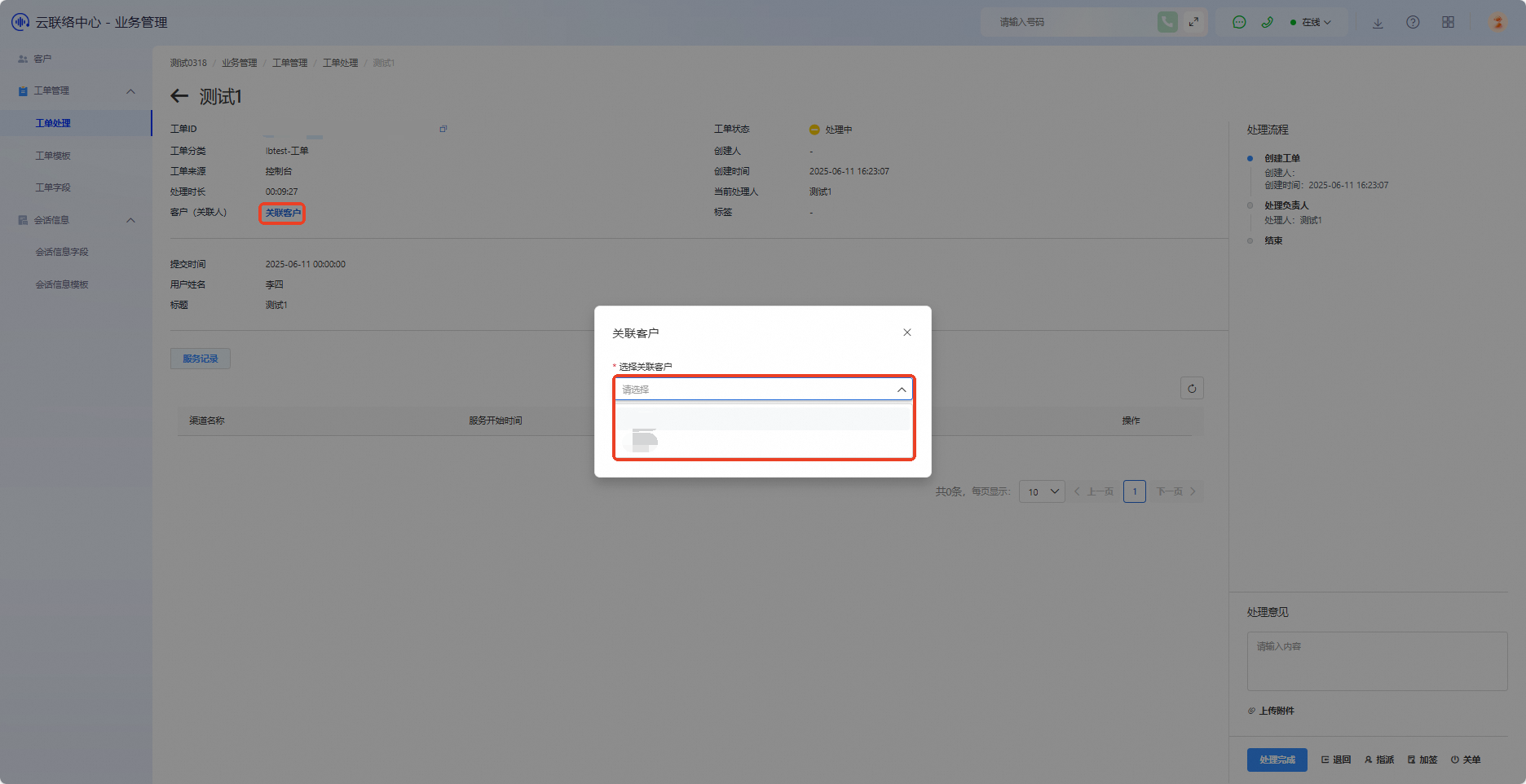This screenshot has width=1526, height=784.
Task: Click the 关单 button
Action: click(x=1466, y=760)
